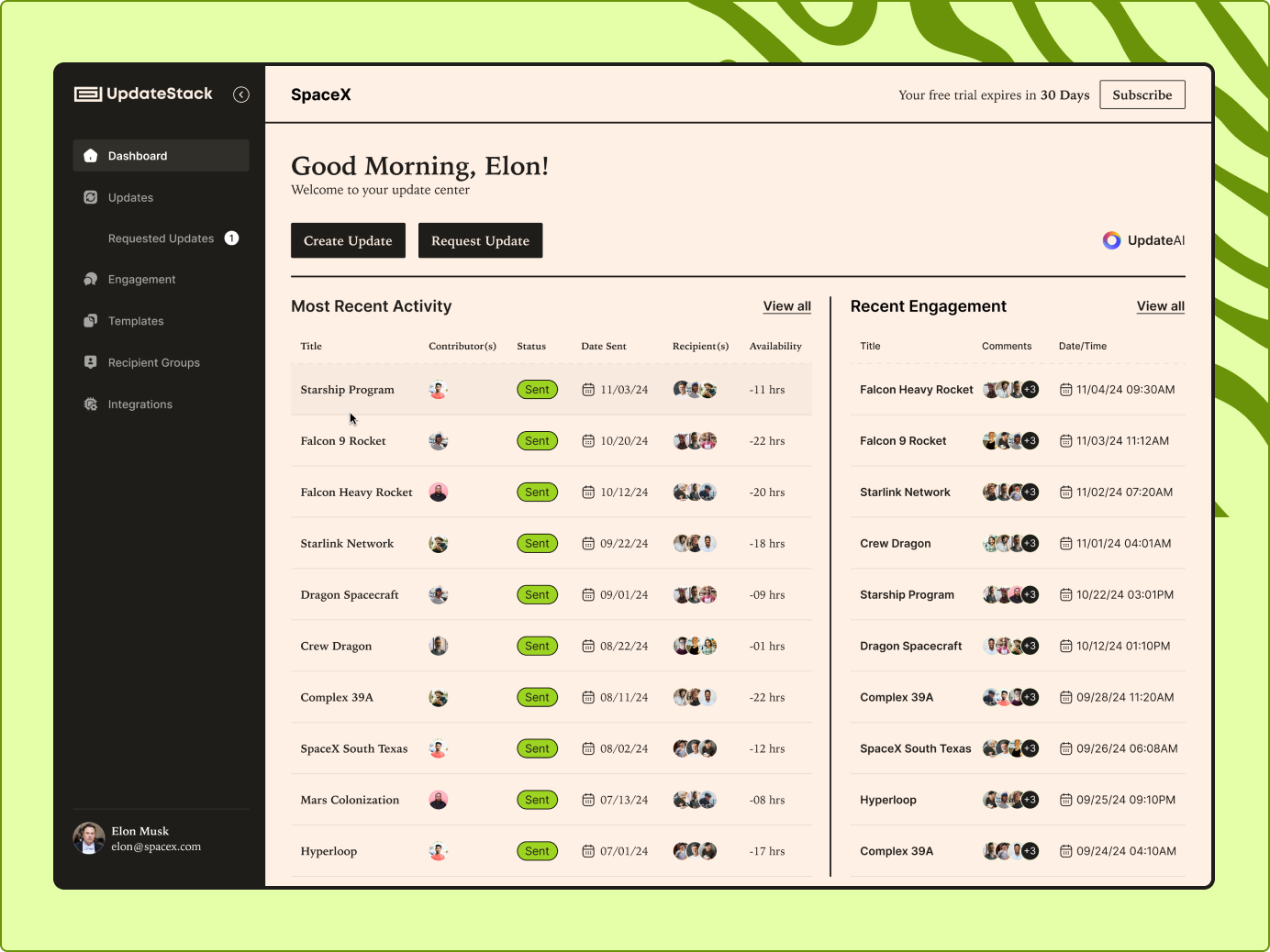The height and width of the screenshot is (952, 1270).
Task: Click the UpdateAI colorful ring icon
Action: (1111, 240)
